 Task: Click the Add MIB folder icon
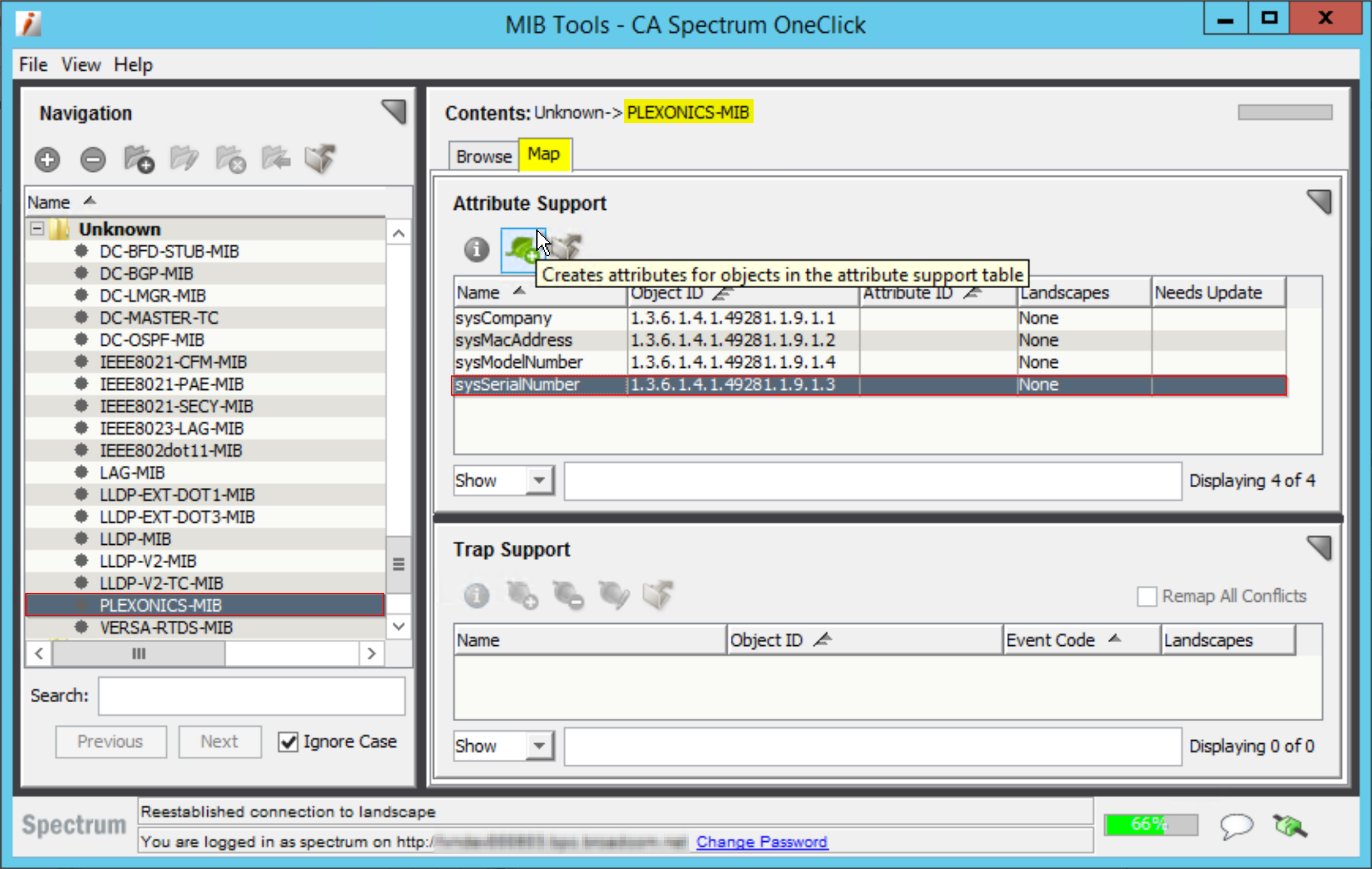pyautogui.click(x=139, y=159)
